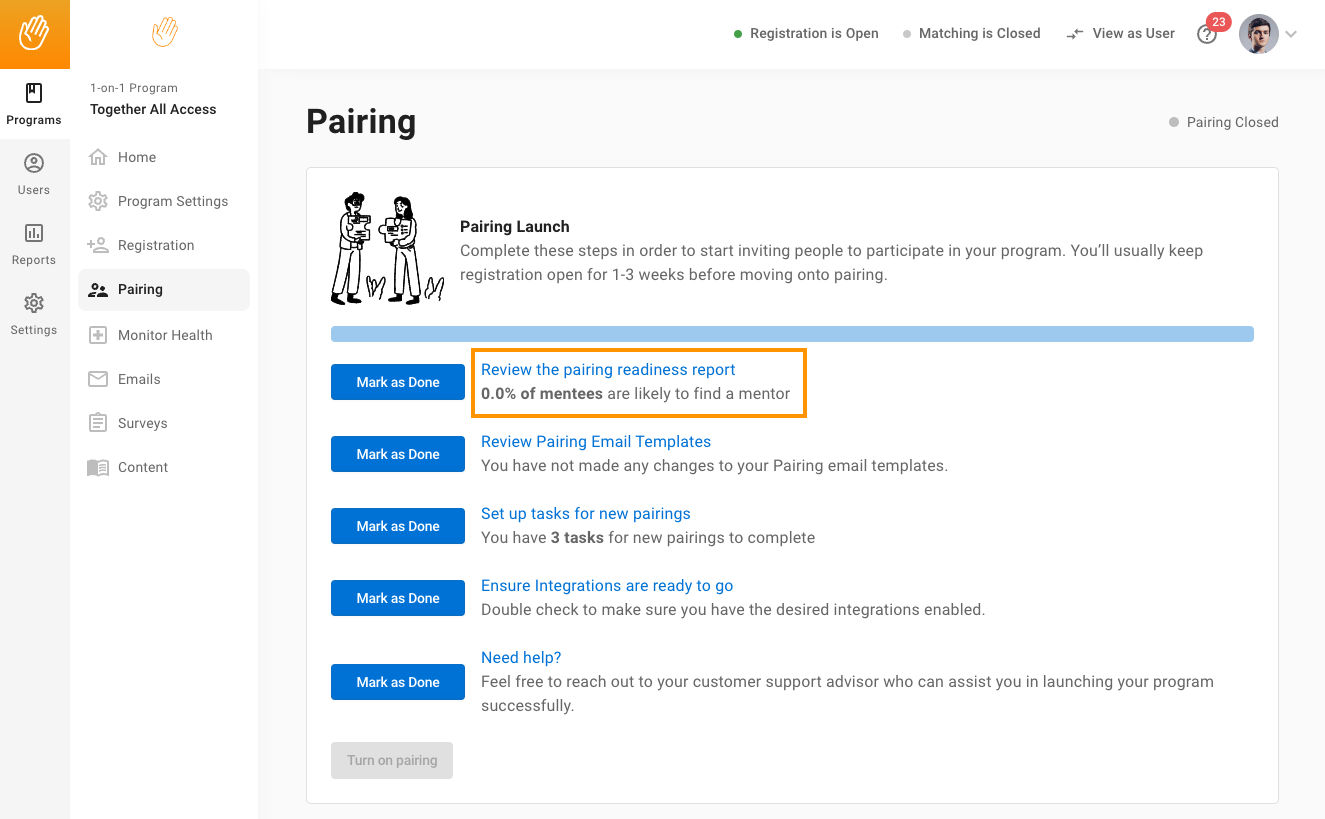Click Matching is Closed status

[971, 33]
